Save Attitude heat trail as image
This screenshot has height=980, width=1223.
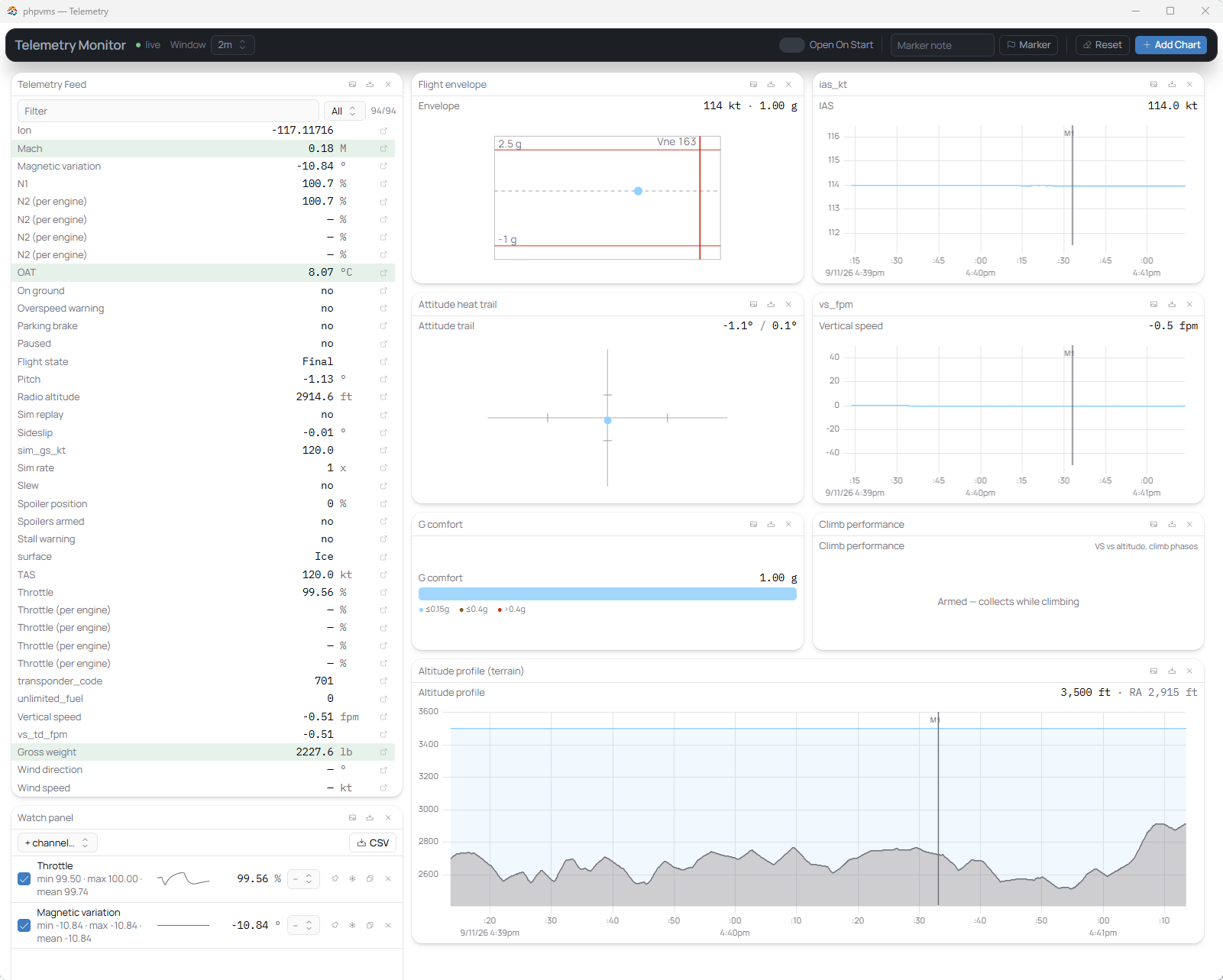753,305
